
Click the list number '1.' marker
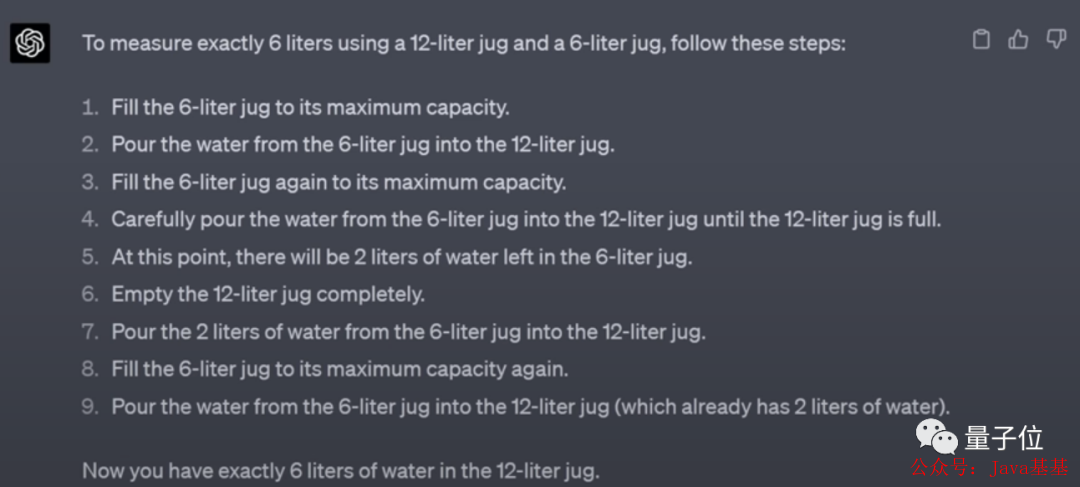click(x=91, y=107)
